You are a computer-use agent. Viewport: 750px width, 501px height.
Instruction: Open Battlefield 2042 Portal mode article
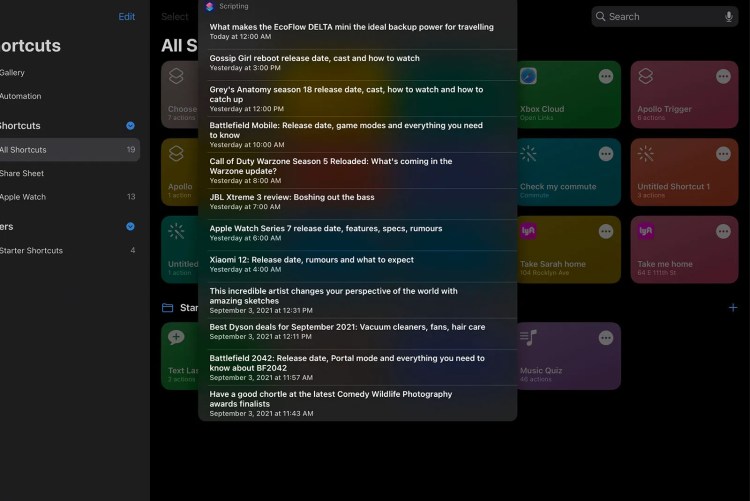click(357, 367)
